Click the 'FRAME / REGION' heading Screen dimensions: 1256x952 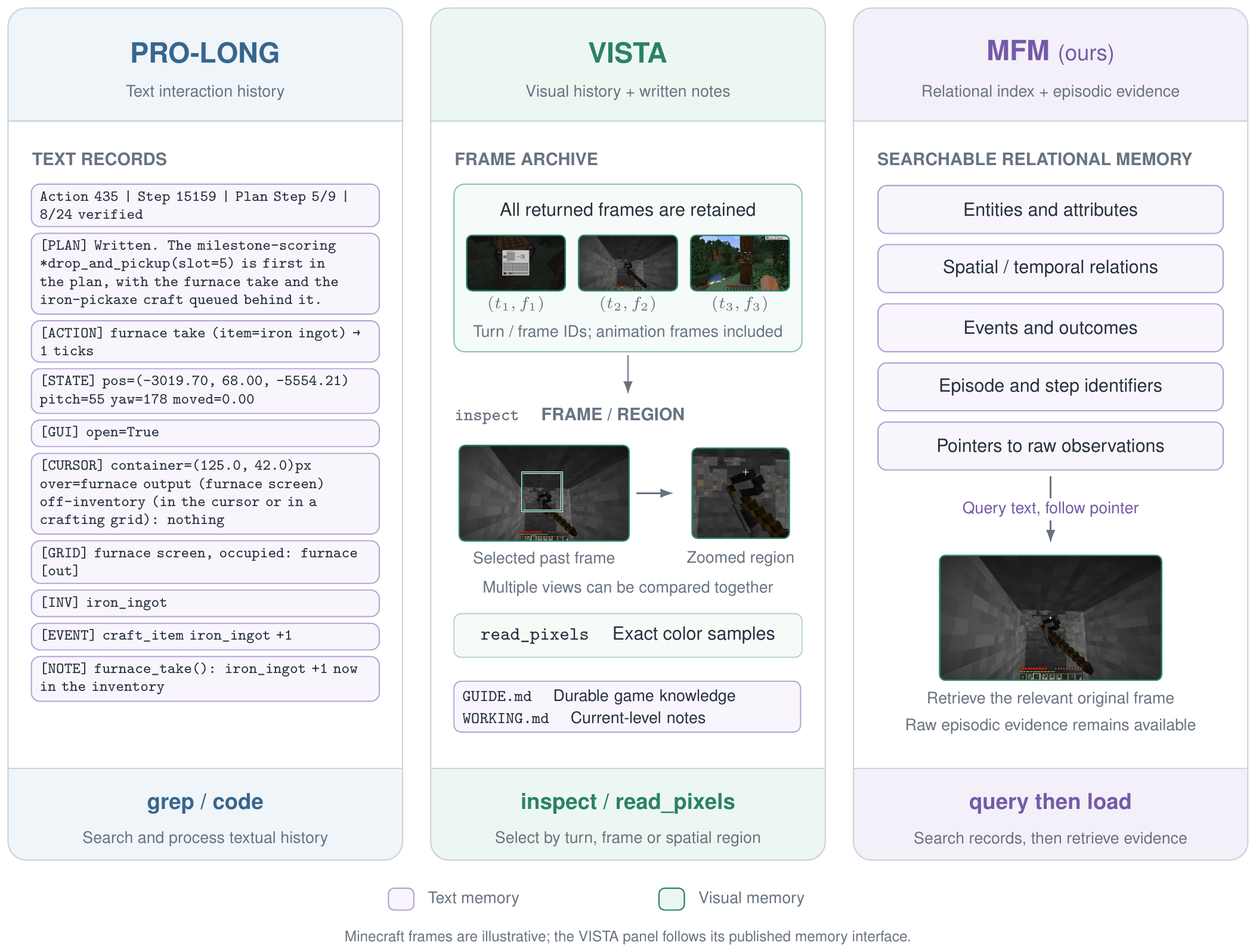612,414
